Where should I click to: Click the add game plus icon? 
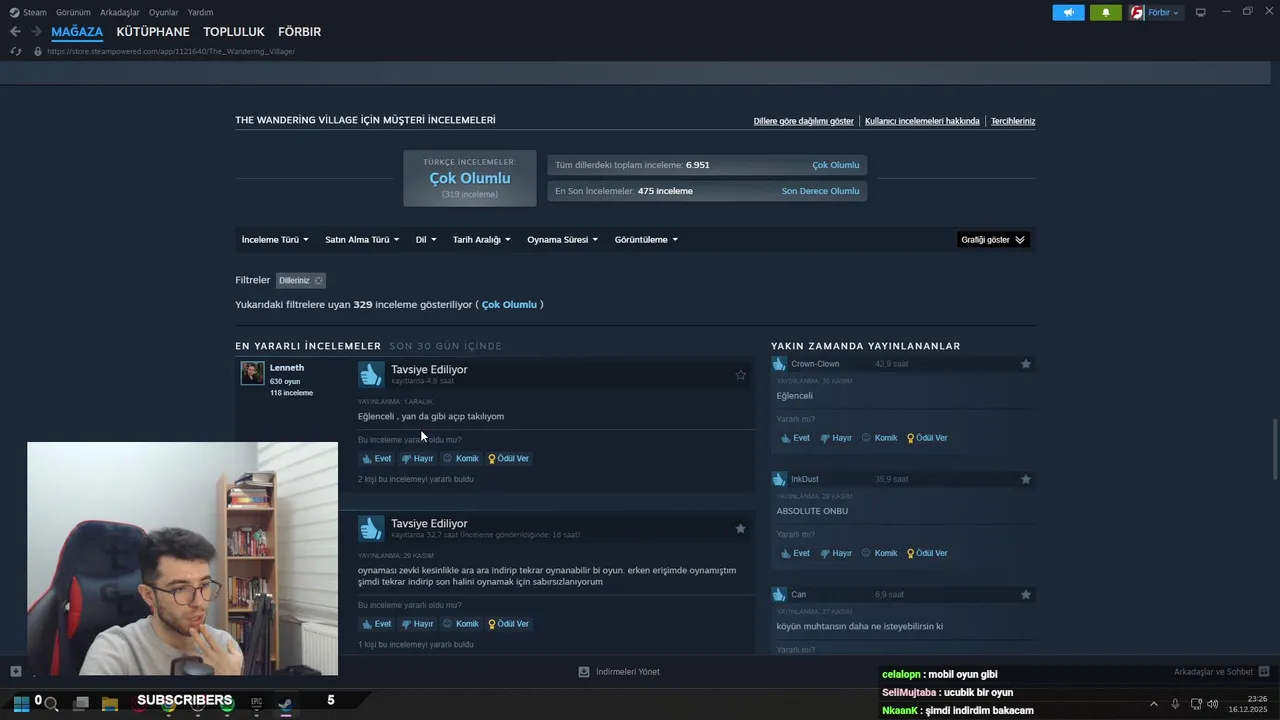(x=15, y=671)
